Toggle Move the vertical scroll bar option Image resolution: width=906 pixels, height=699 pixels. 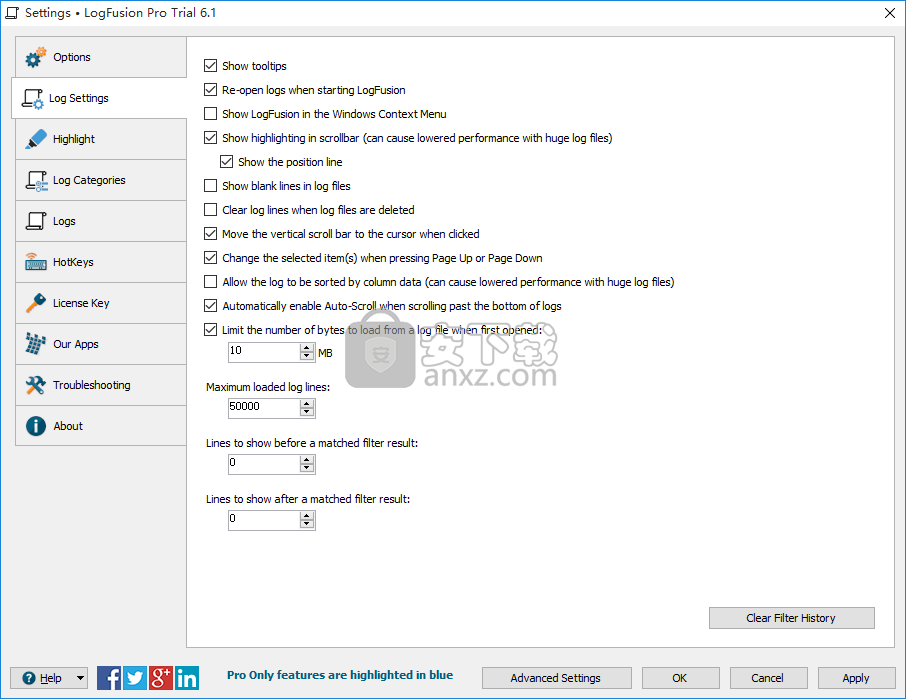point(210,234)
